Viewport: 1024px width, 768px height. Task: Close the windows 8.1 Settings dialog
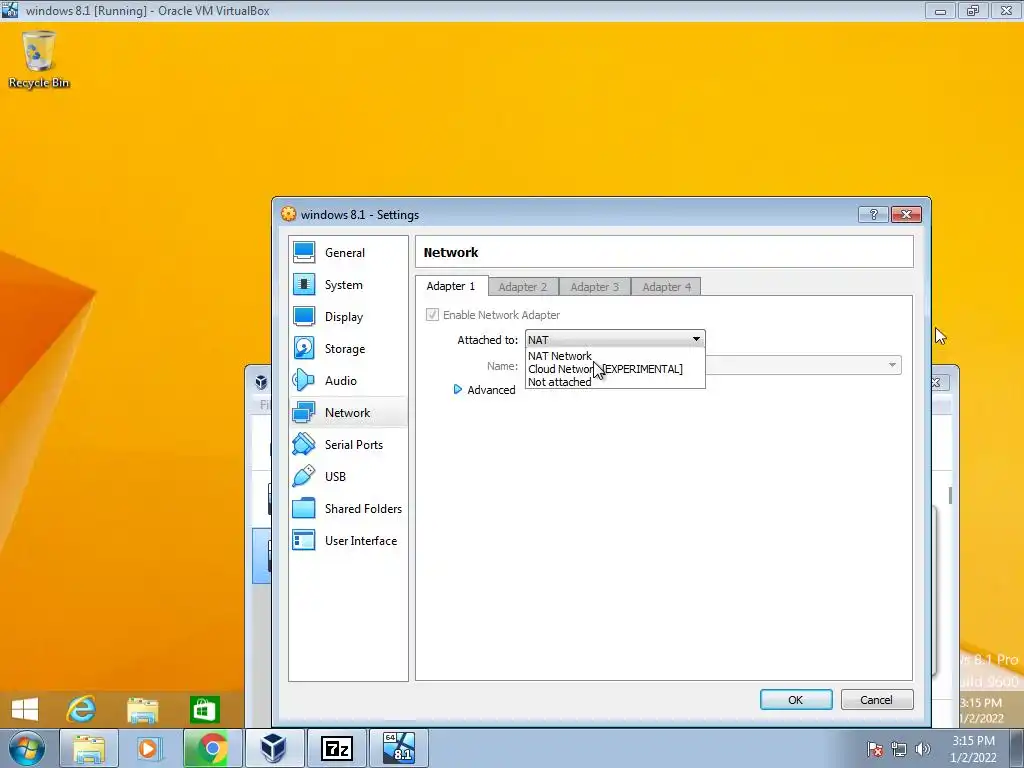pyautogui.click(x=906, y=214)
